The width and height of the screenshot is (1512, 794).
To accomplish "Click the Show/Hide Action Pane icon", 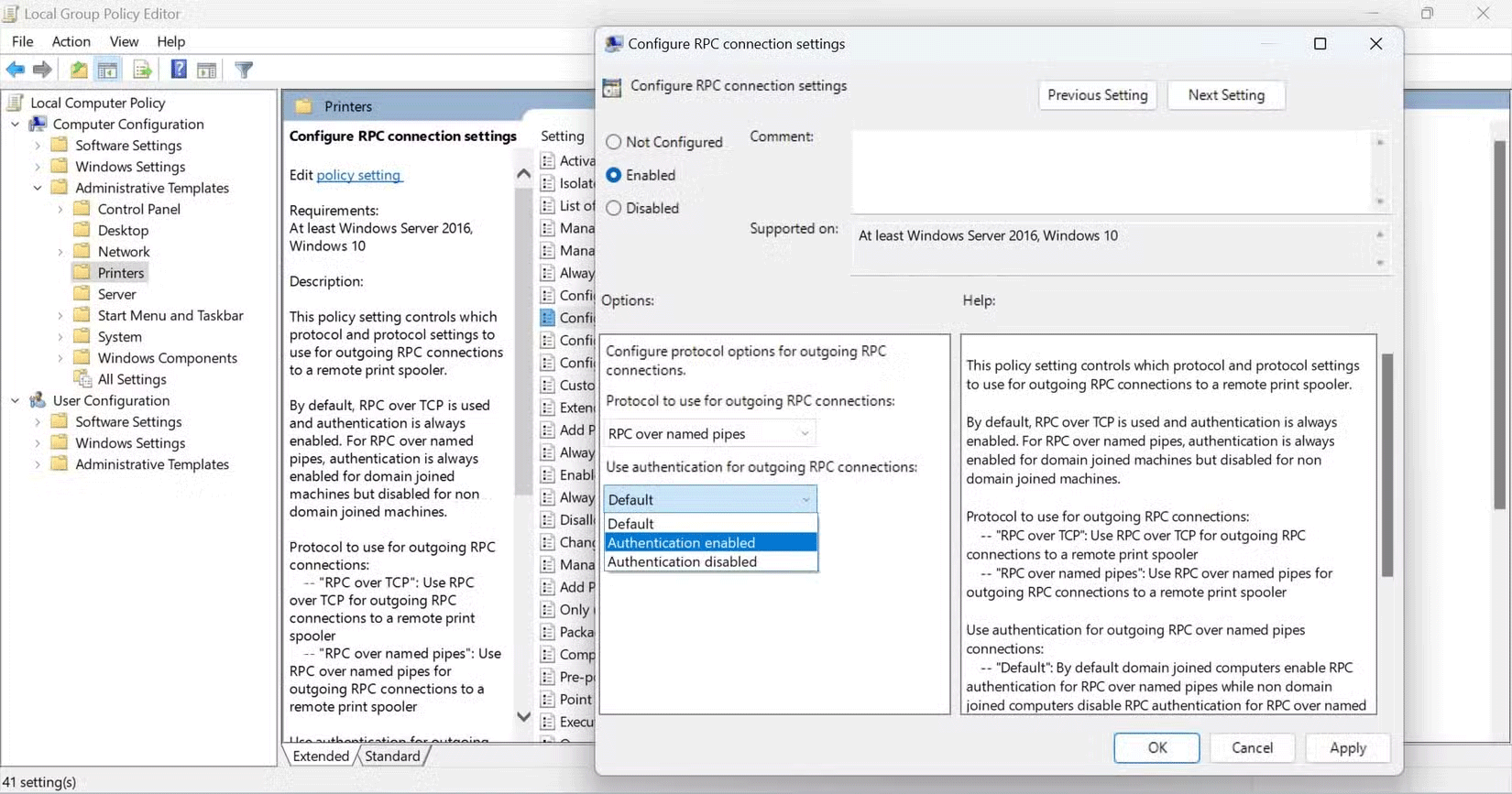I will click(207, 70).
